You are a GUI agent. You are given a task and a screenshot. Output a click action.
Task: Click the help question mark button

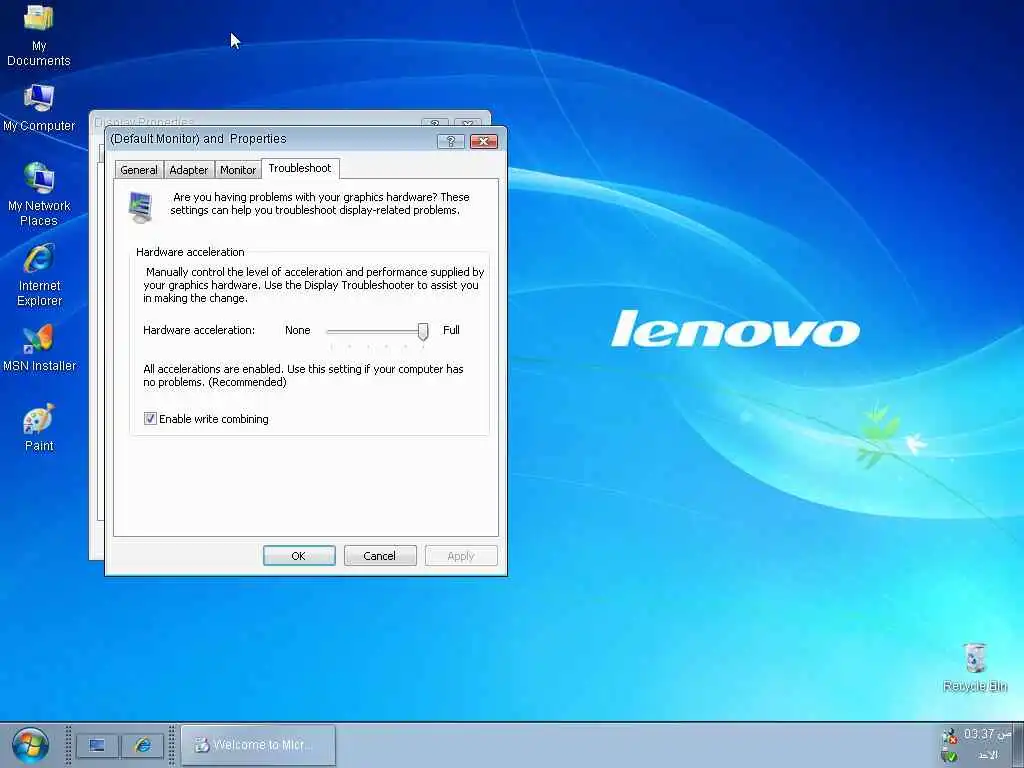(x=451, y=141)
